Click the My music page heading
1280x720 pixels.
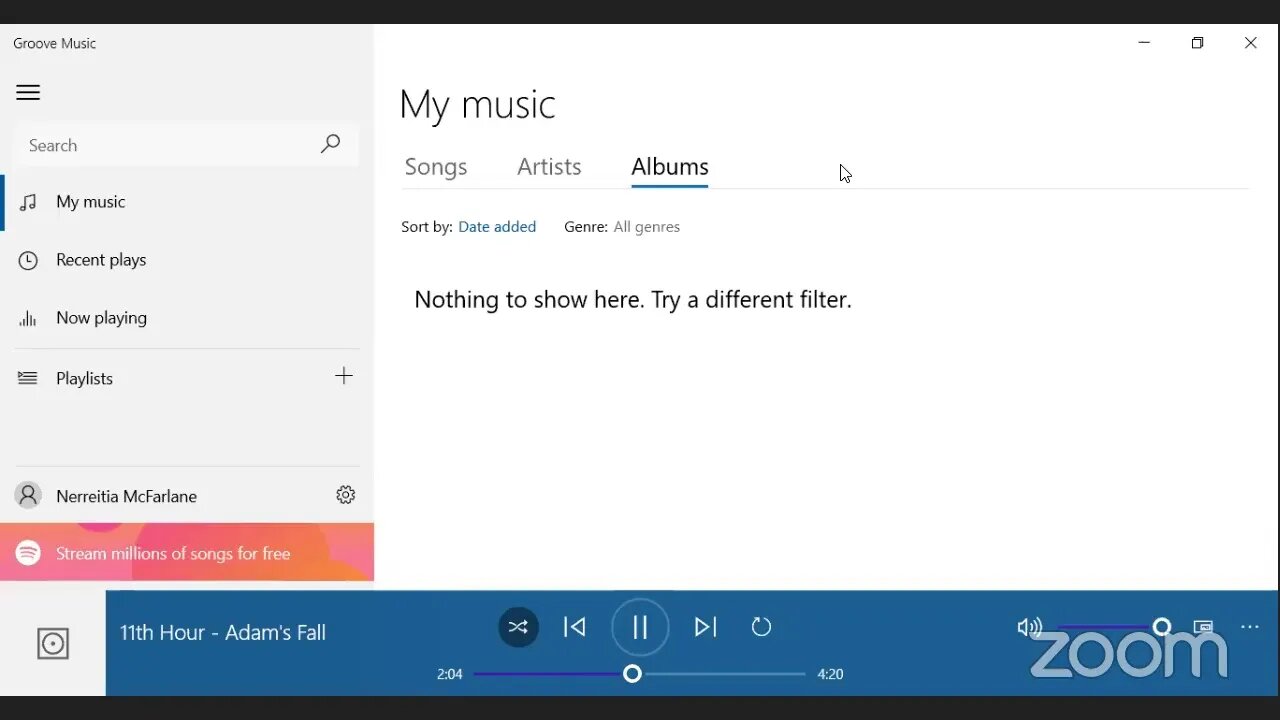click(477, 105)
